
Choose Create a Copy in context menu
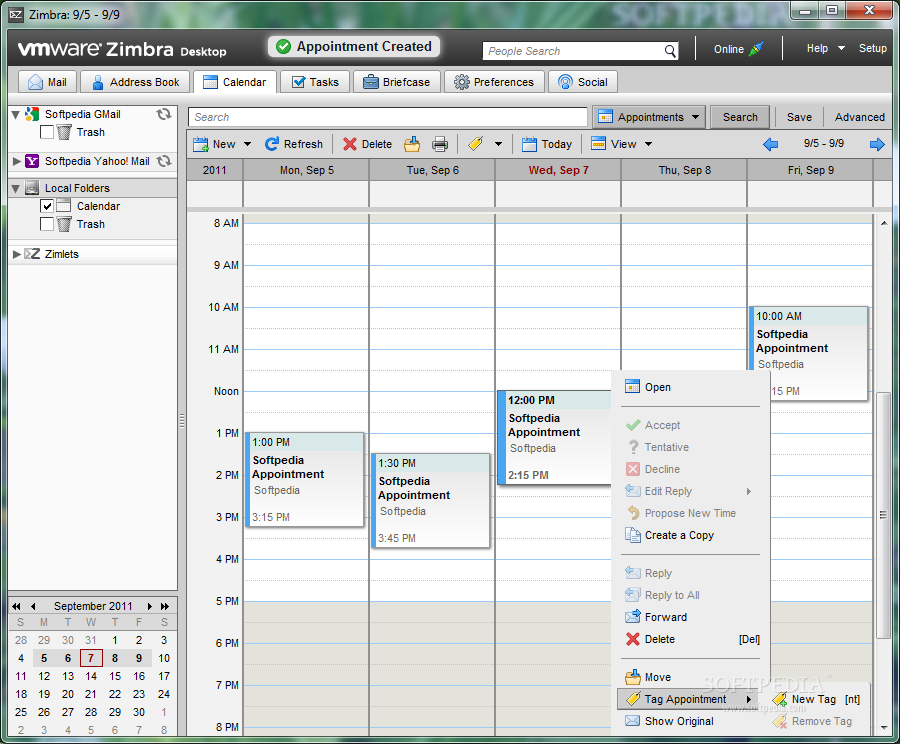click(691, 535)
